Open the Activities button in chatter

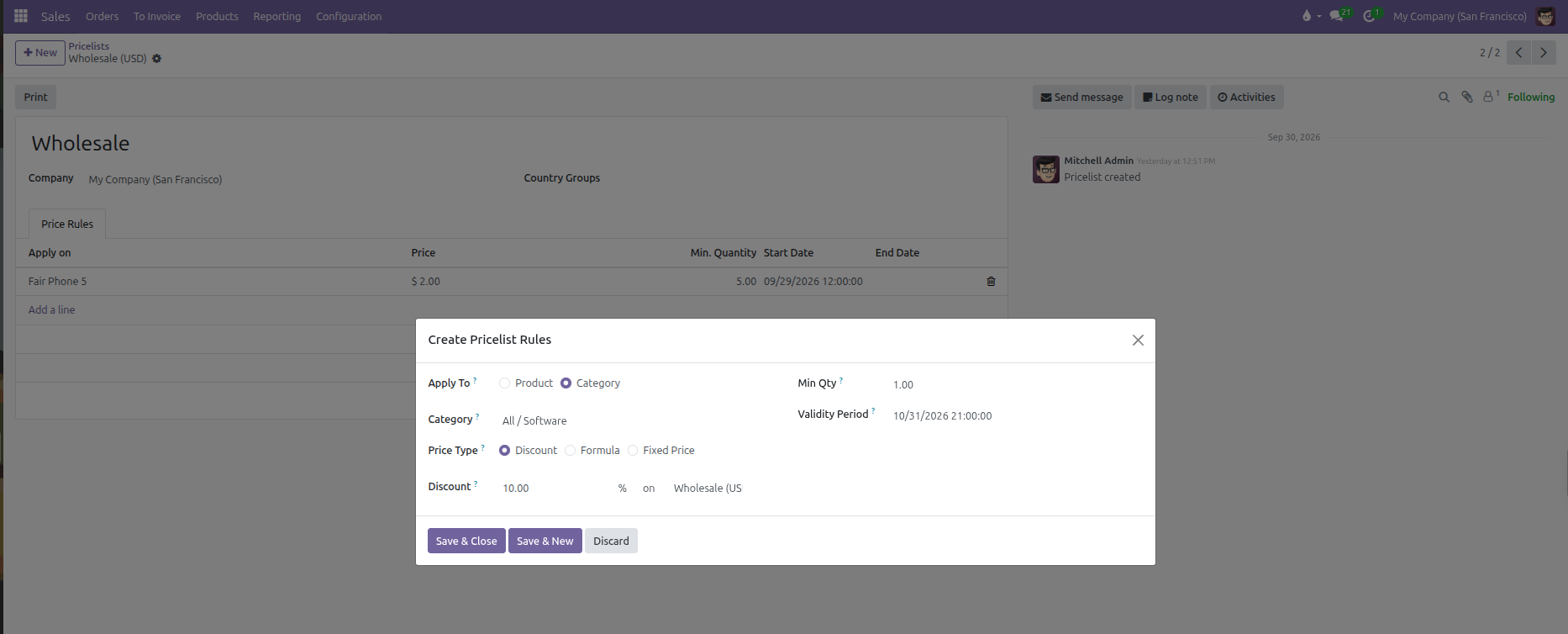1246,98
